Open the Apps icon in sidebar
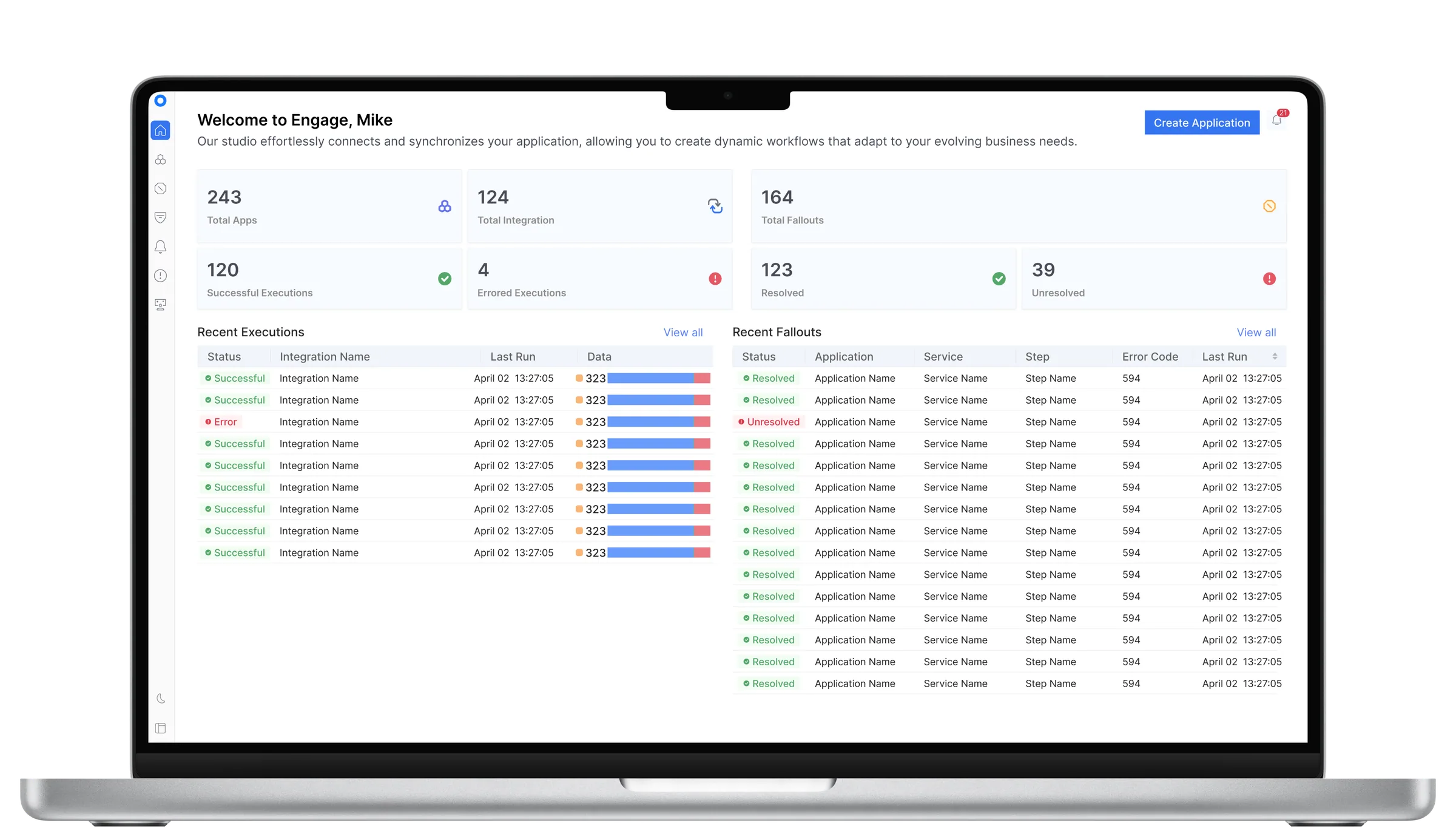Image resolution: width=1456 pixels, height=834 pixels. (x=160, y=159)
